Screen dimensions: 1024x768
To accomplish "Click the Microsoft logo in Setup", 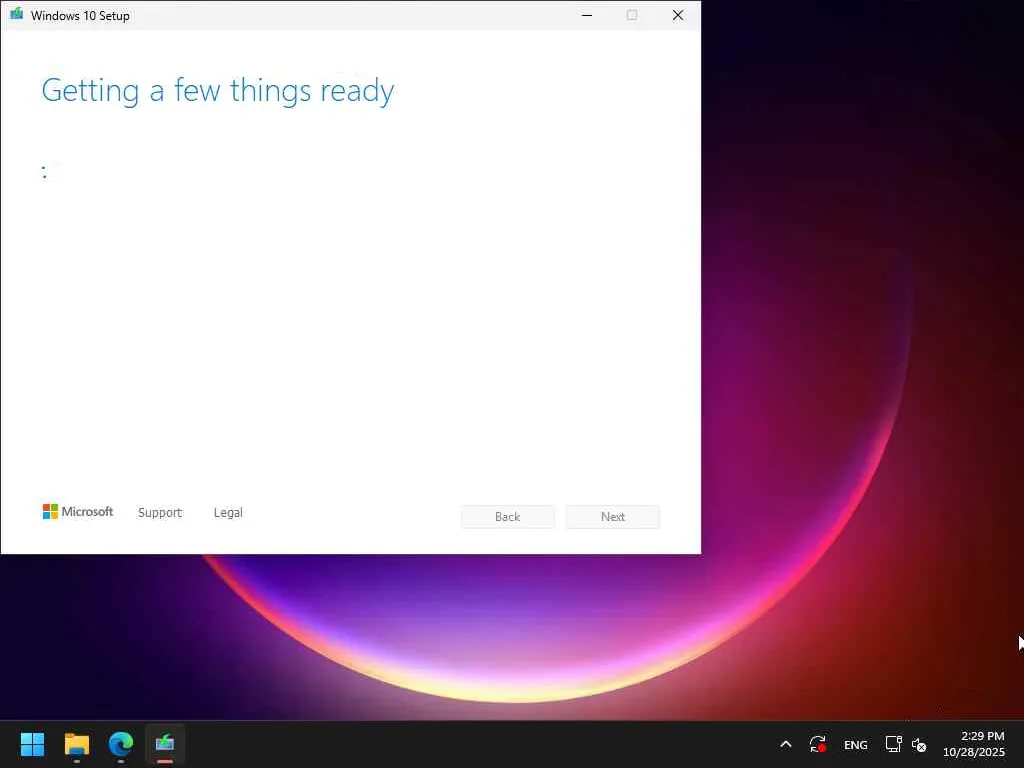I will [78, 511].
